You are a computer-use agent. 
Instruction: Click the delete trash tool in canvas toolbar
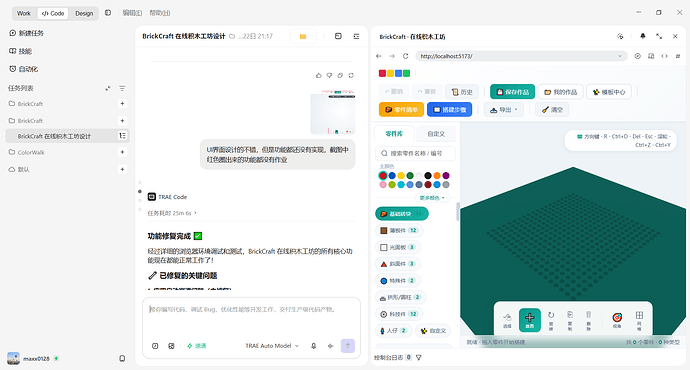[588, 320]
